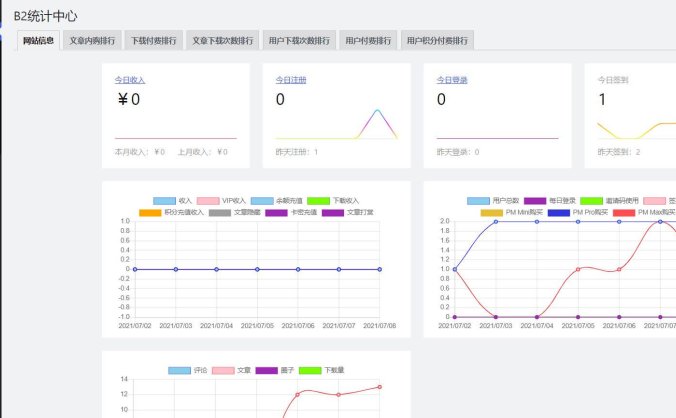
Task: Open the 今日注册 link
Action: pos(291,79)
